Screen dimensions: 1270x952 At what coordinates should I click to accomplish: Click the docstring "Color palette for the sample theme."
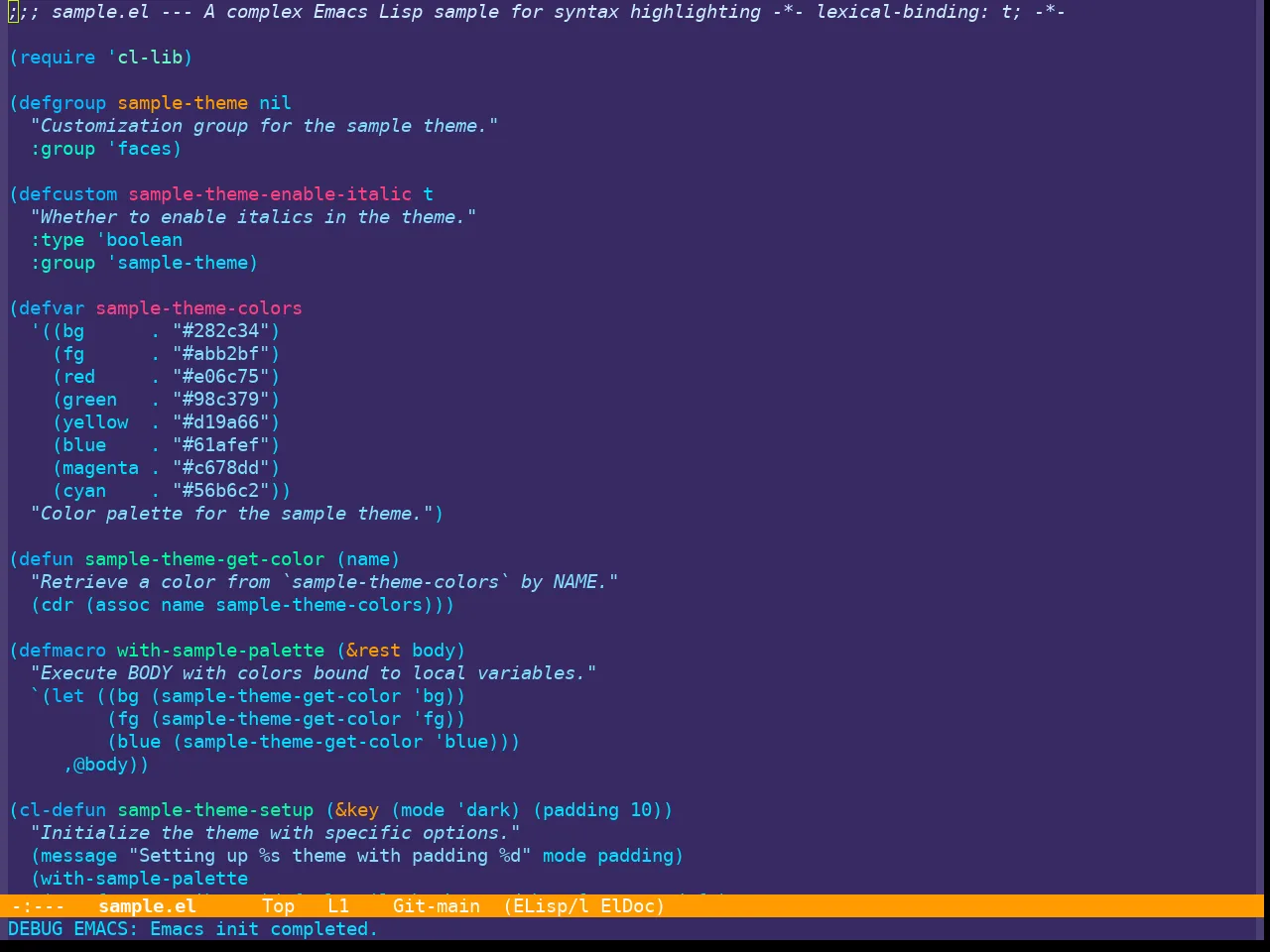[231, 514]
